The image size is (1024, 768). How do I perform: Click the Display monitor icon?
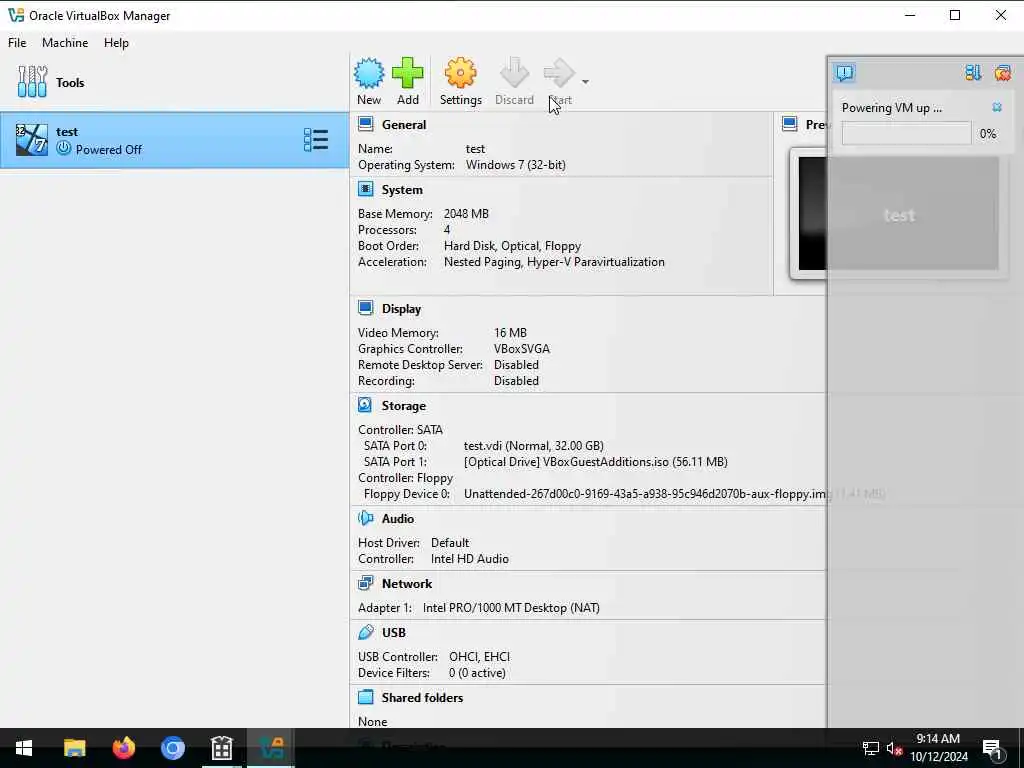point(366,308)
